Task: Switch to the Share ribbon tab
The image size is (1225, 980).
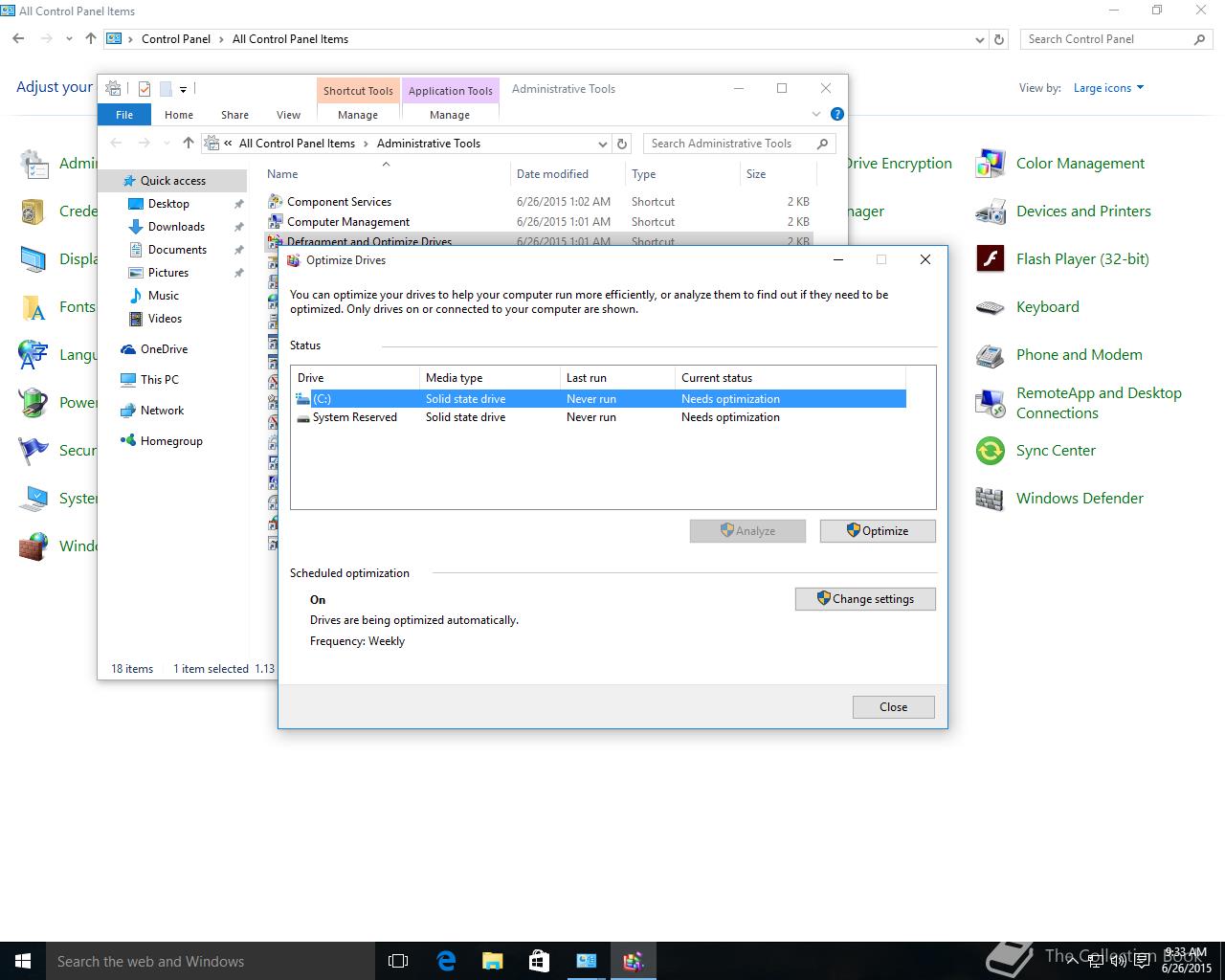Action: [x=234, y=114]
